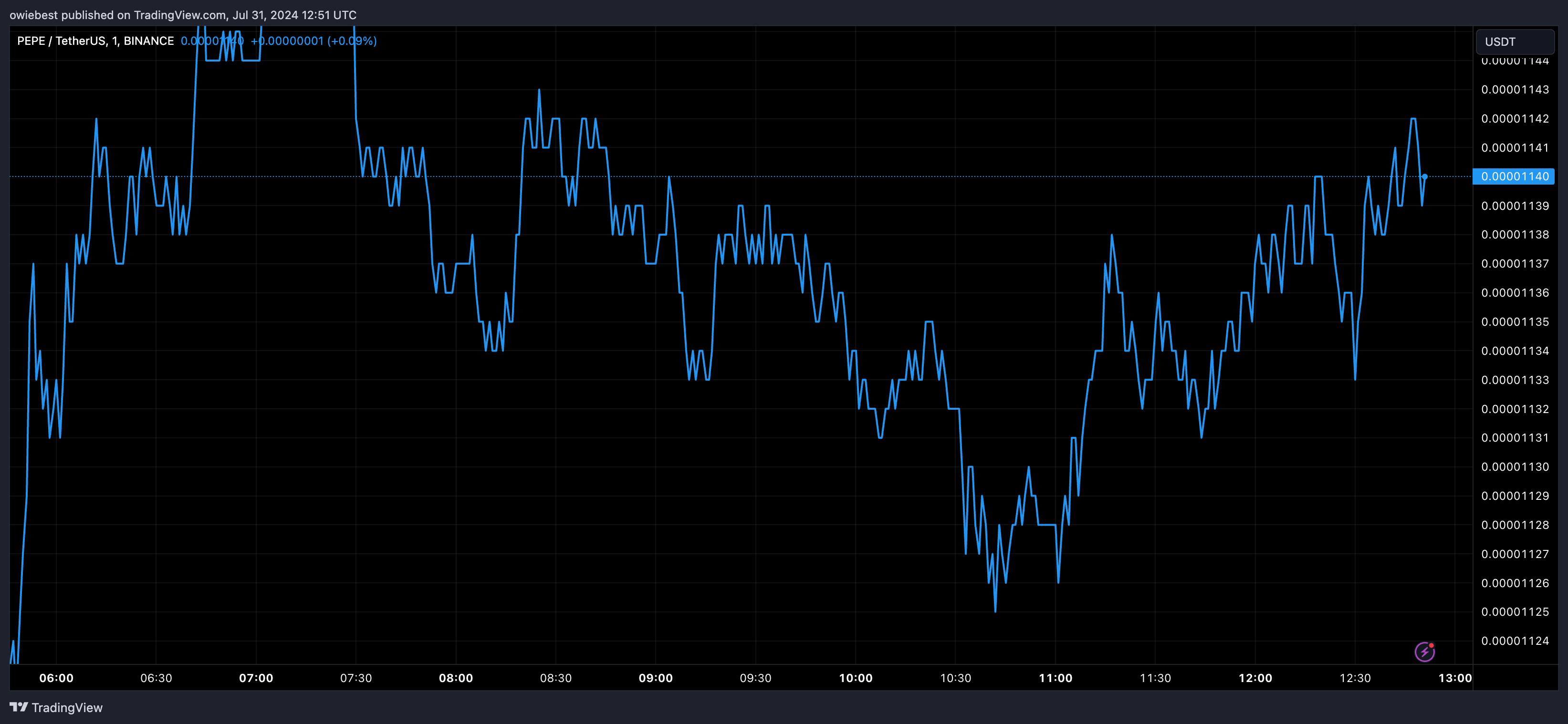Click the 0.00001131 price axis label
The width and height of the screenshot is (1568, 724).
point(1515,437)
